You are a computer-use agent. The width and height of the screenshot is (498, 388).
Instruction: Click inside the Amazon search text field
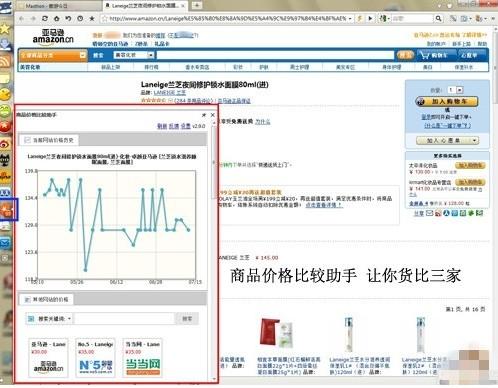(x=275, y=55)
